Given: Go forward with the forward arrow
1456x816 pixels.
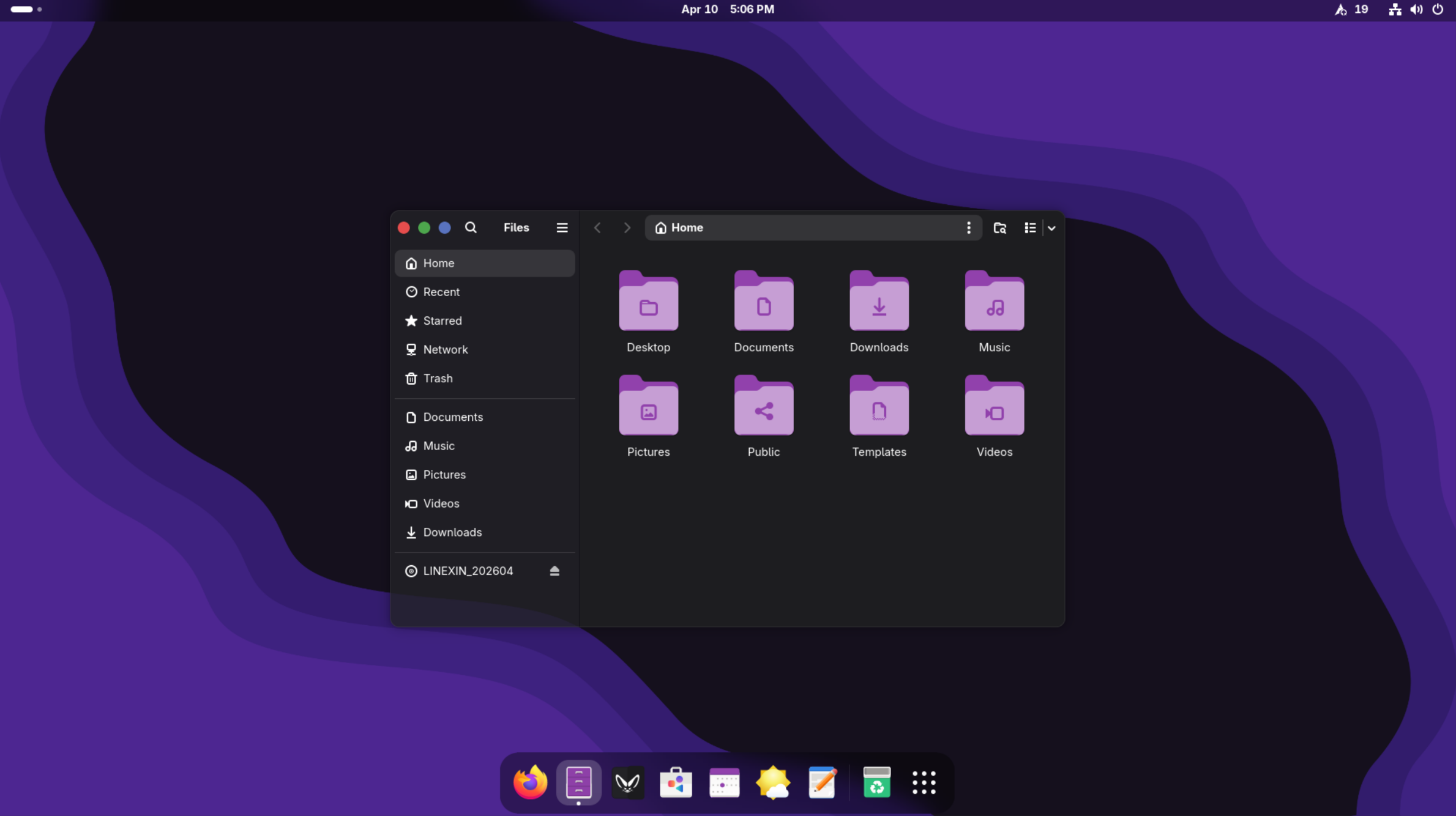Looking at the screenshot, I should pyautogui.click(x=627, y=228).
